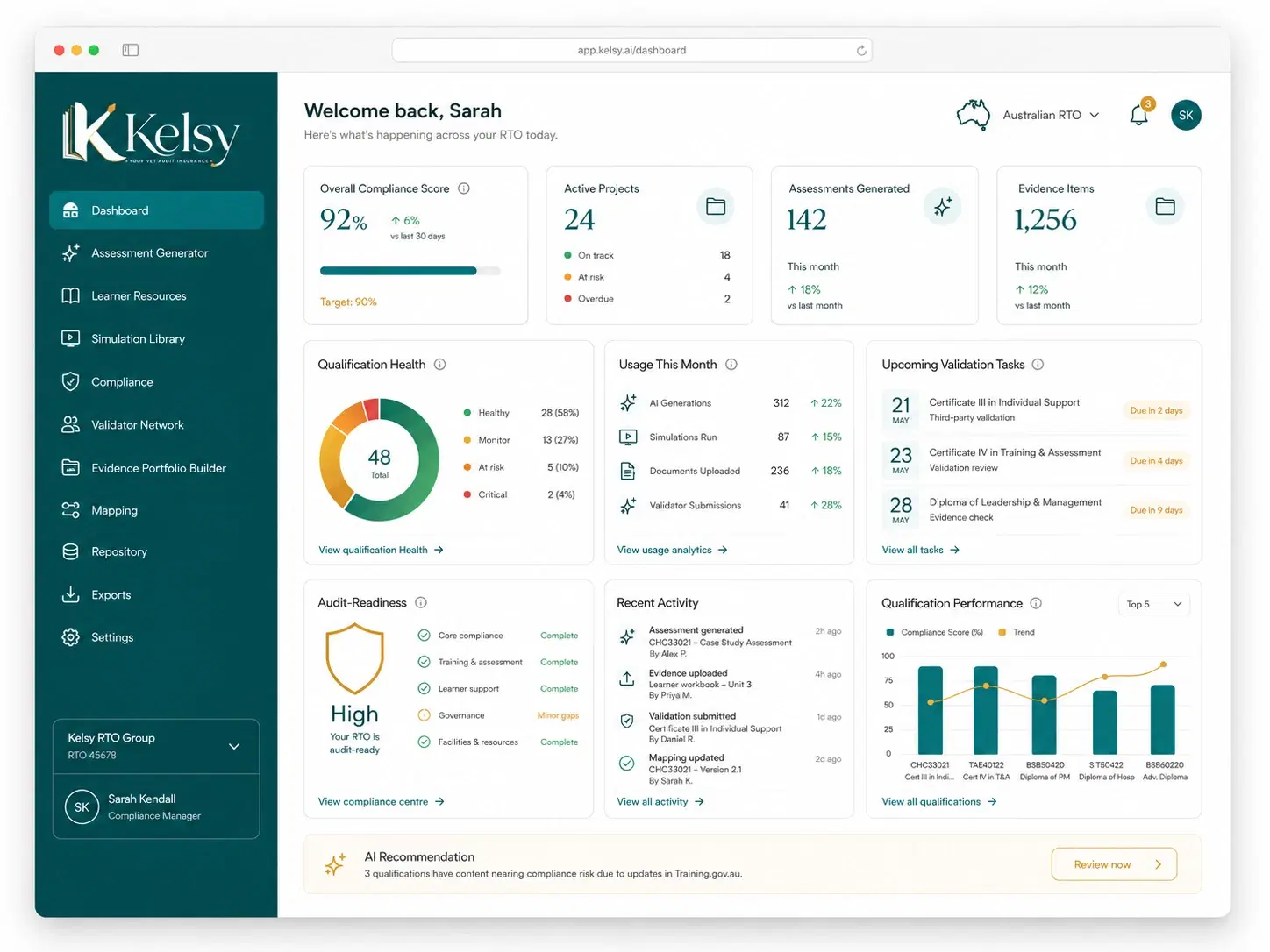Click the Compliance Score (%) legend swatch

click(x=890, y=632)
